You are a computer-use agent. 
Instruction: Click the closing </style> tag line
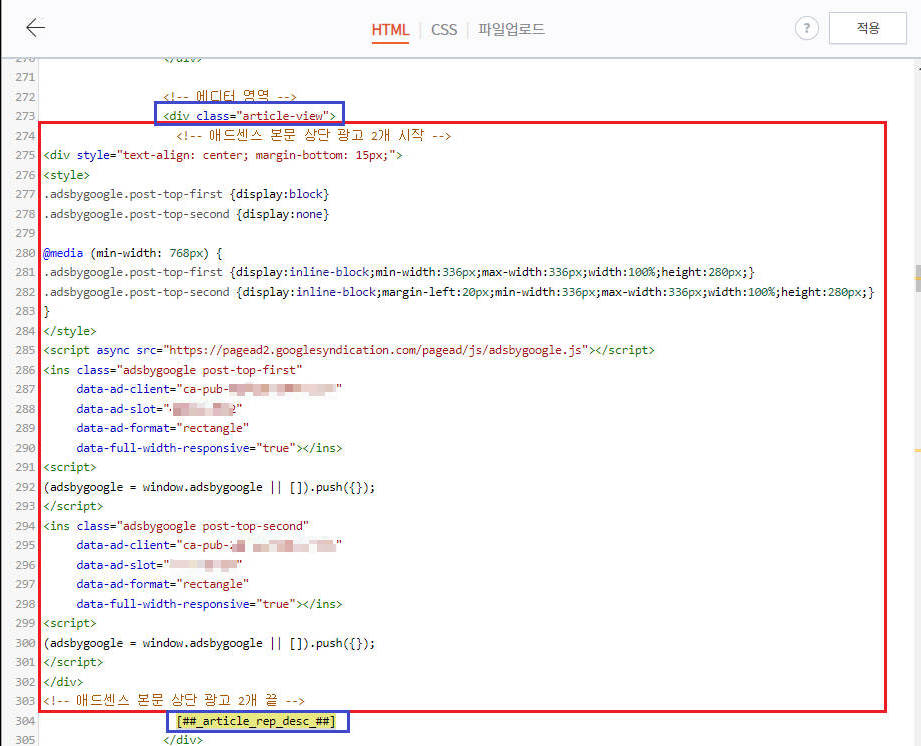70,331
